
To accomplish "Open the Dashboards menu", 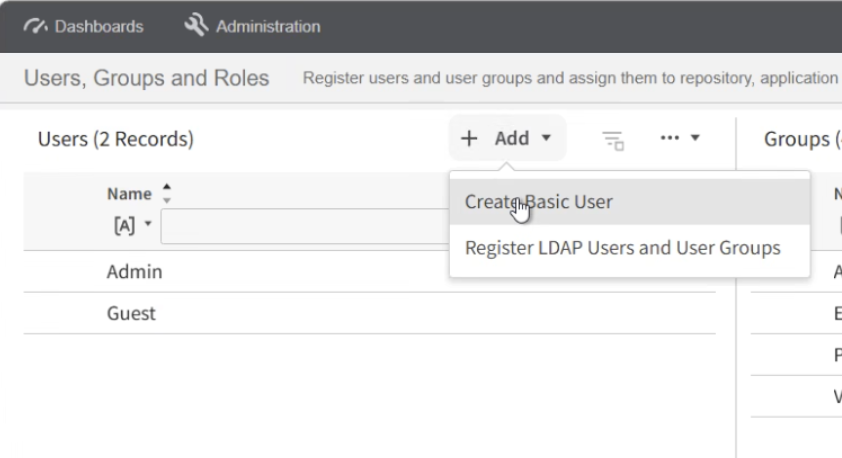I will pos(84,26).
